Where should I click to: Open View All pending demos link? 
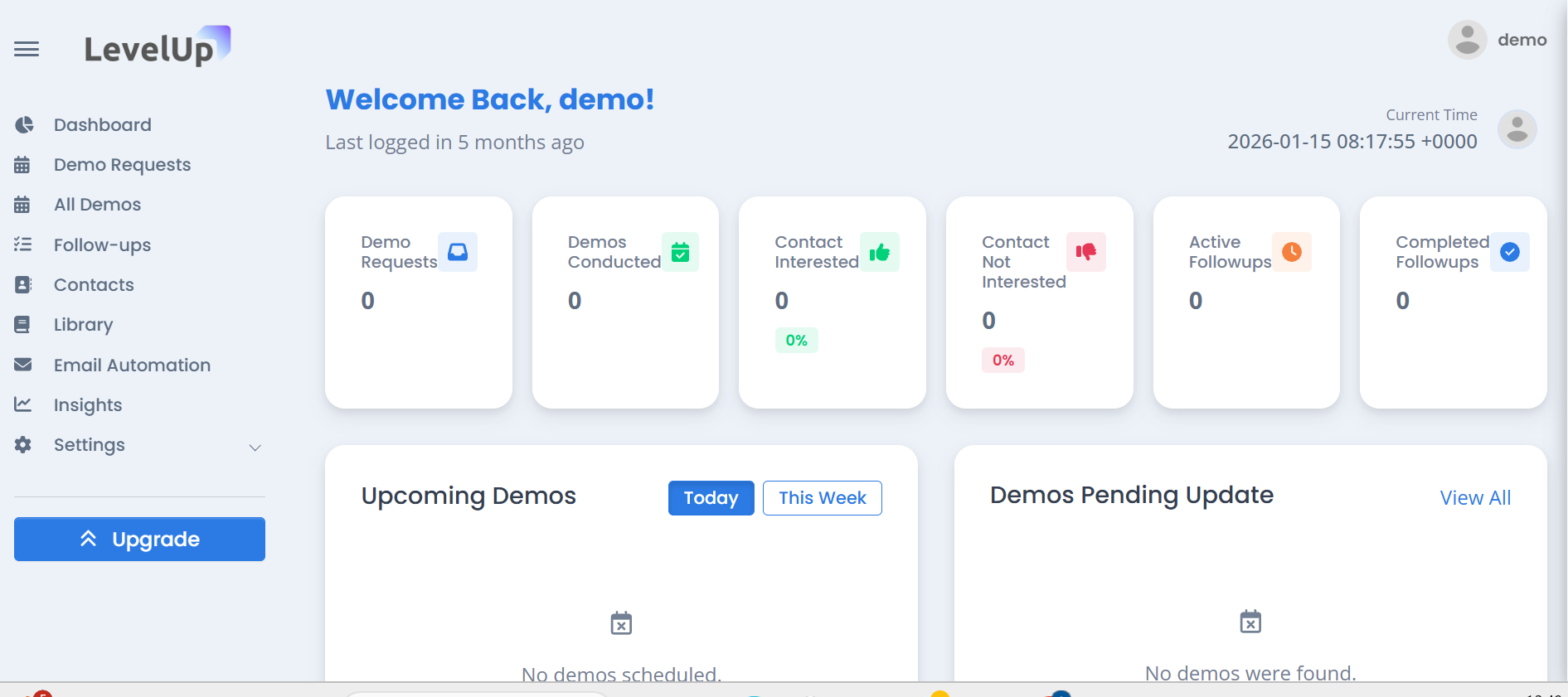[1475, 498]
